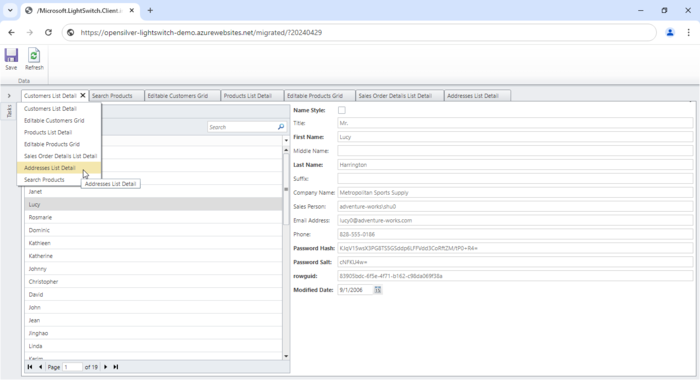Click the First Name field

[515, 137]
